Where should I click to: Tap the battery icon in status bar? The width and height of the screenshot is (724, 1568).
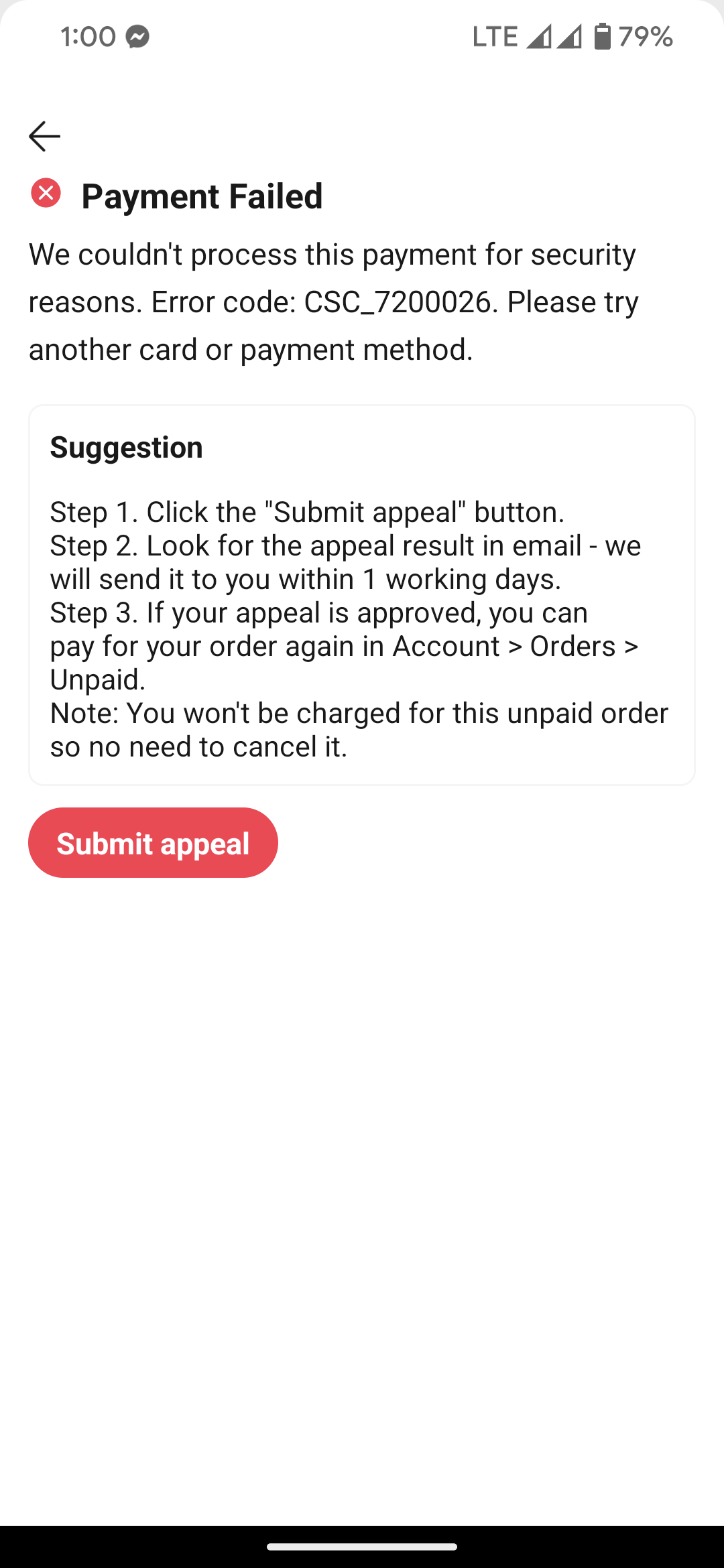pyautogui.click(x=603, y=36)
